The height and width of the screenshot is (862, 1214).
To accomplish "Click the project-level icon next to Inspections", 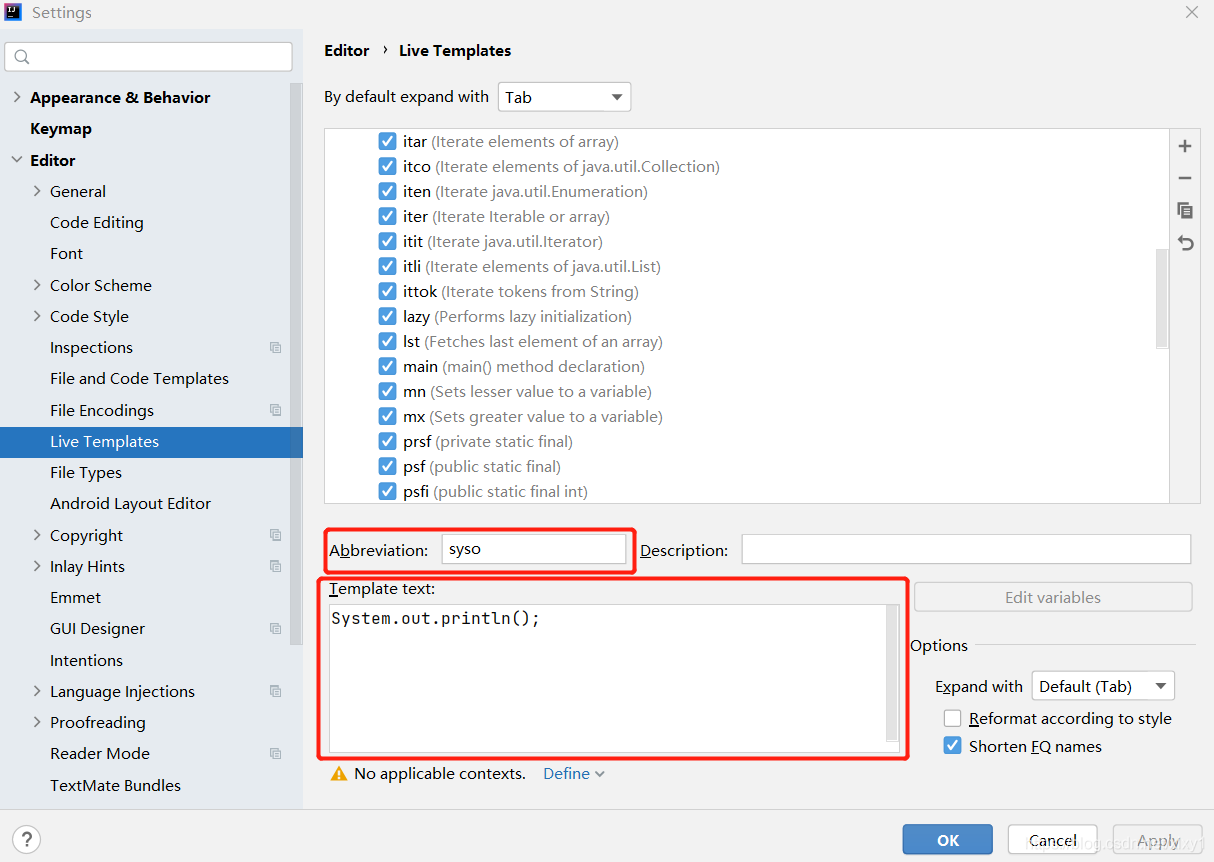I will tap(276, 348).
